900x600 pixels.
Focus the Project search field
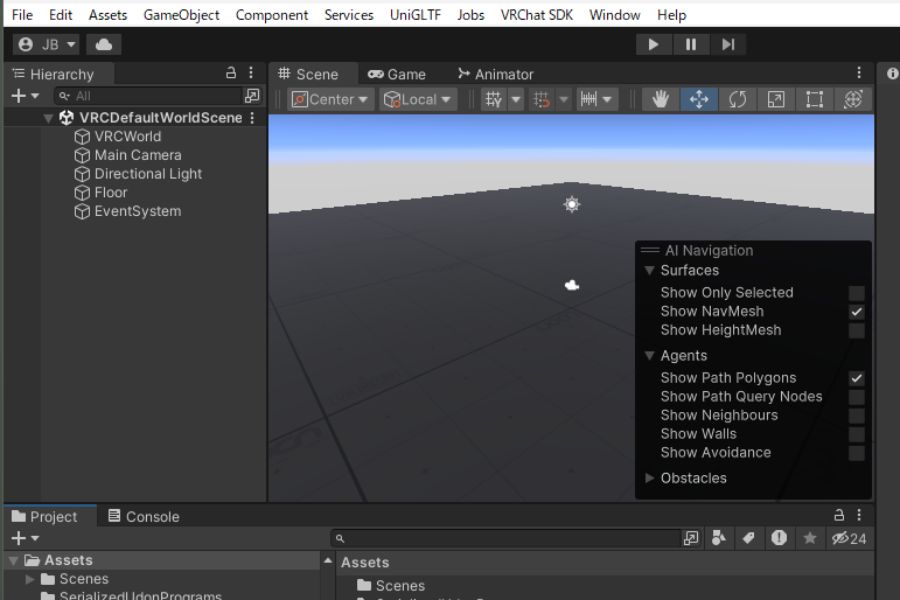[x=505, y=539]
